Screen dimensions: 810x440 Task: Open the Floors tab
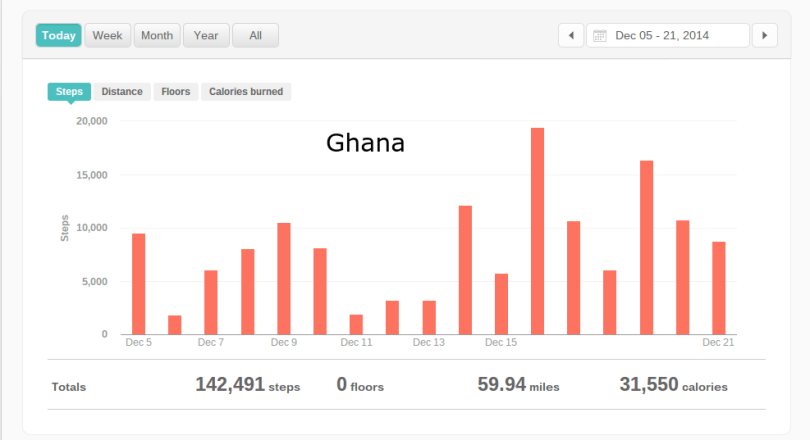pyautogui.click(x=176, y=91)
